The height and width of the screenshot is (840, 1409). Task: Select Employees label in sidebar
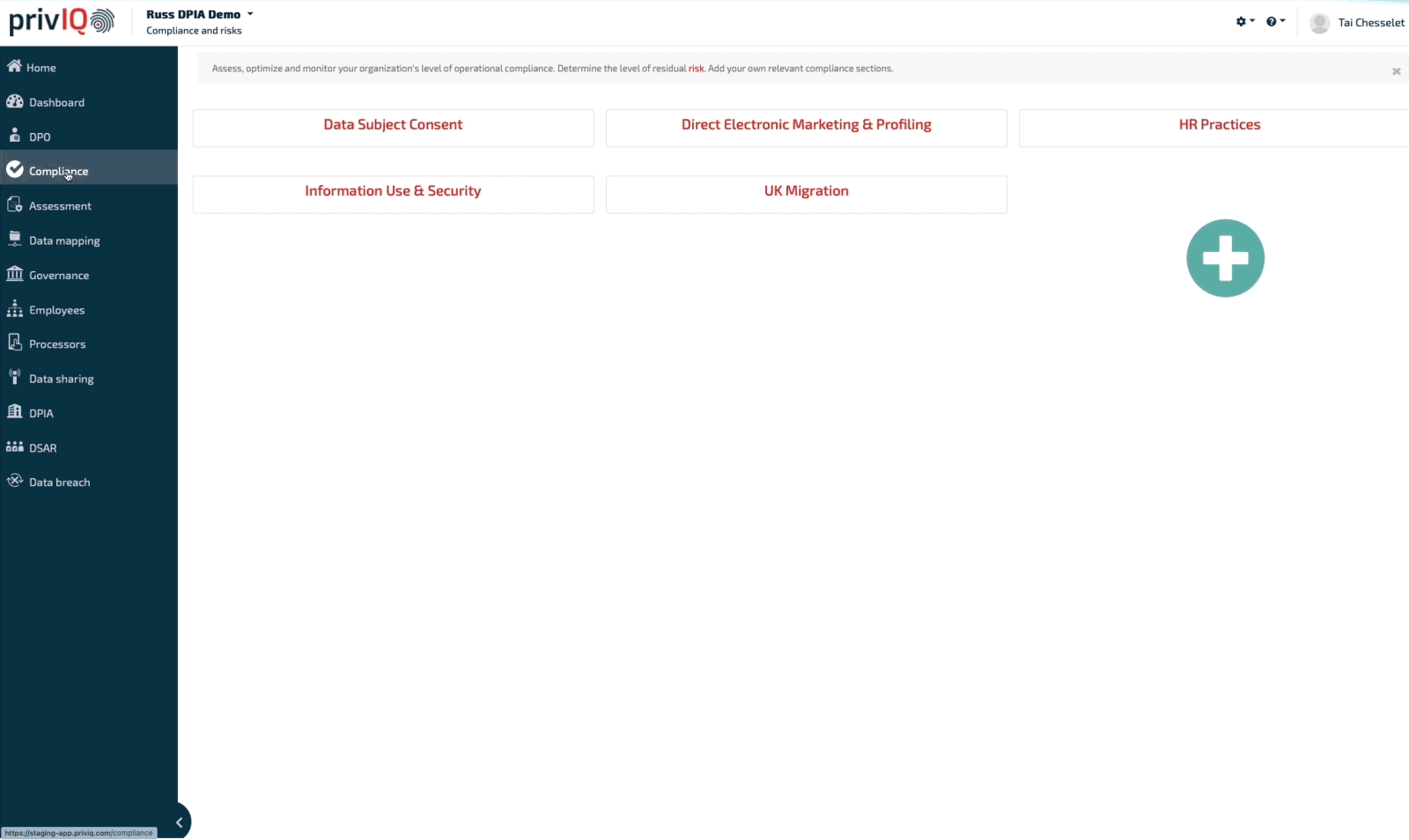pyautogui.click(x=56, y=310)
